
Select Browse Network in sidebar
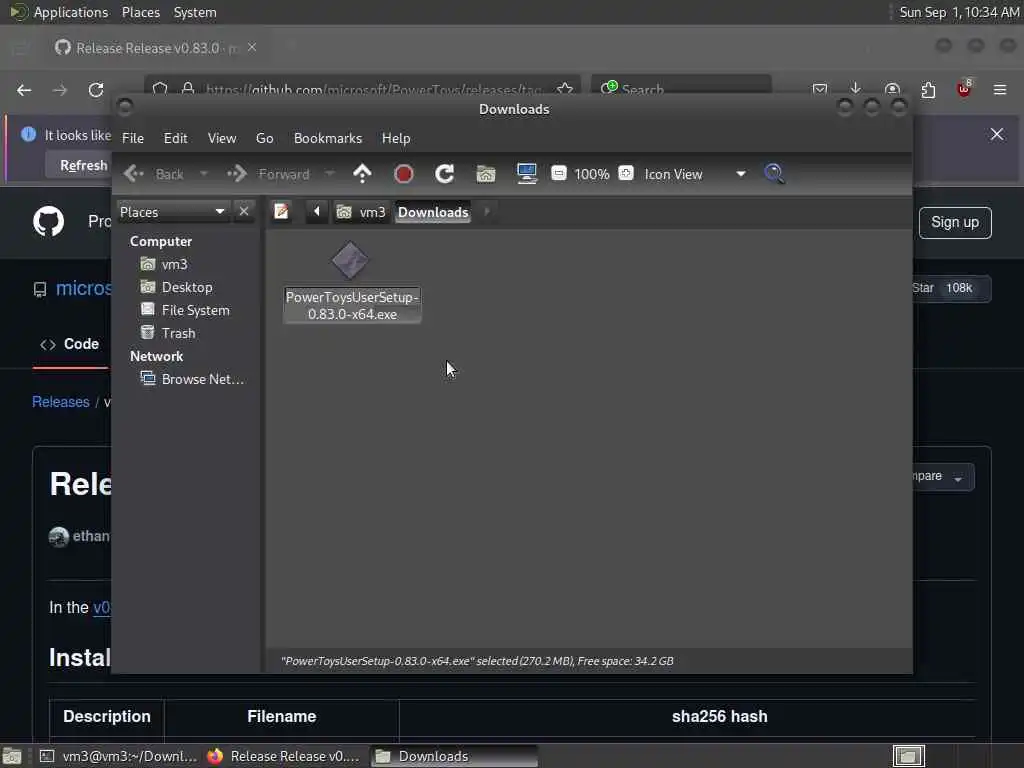pyautogui.click(x=202, y=379)
